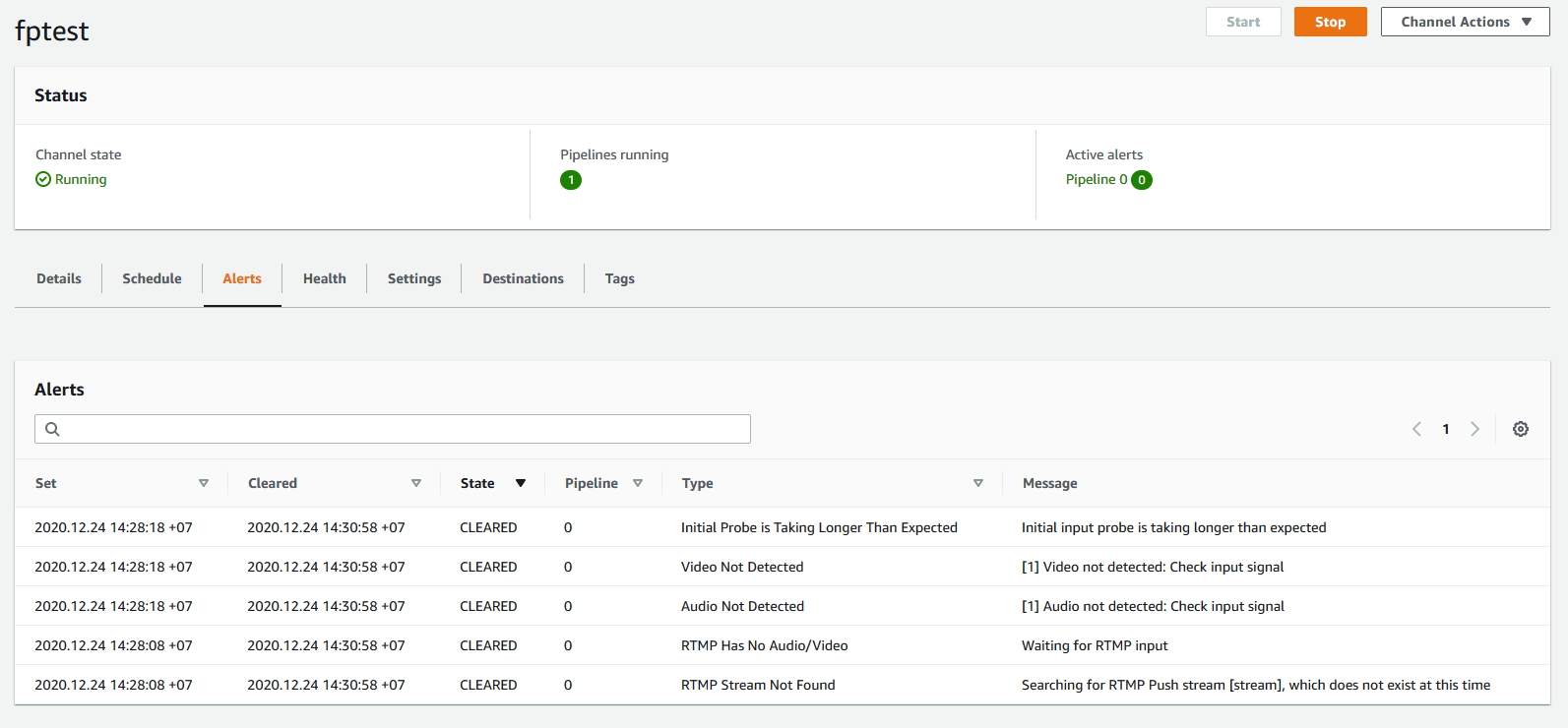Open the Destinations tab
Viewport: 1568px width, 728px height.
(x=523, y=278)
